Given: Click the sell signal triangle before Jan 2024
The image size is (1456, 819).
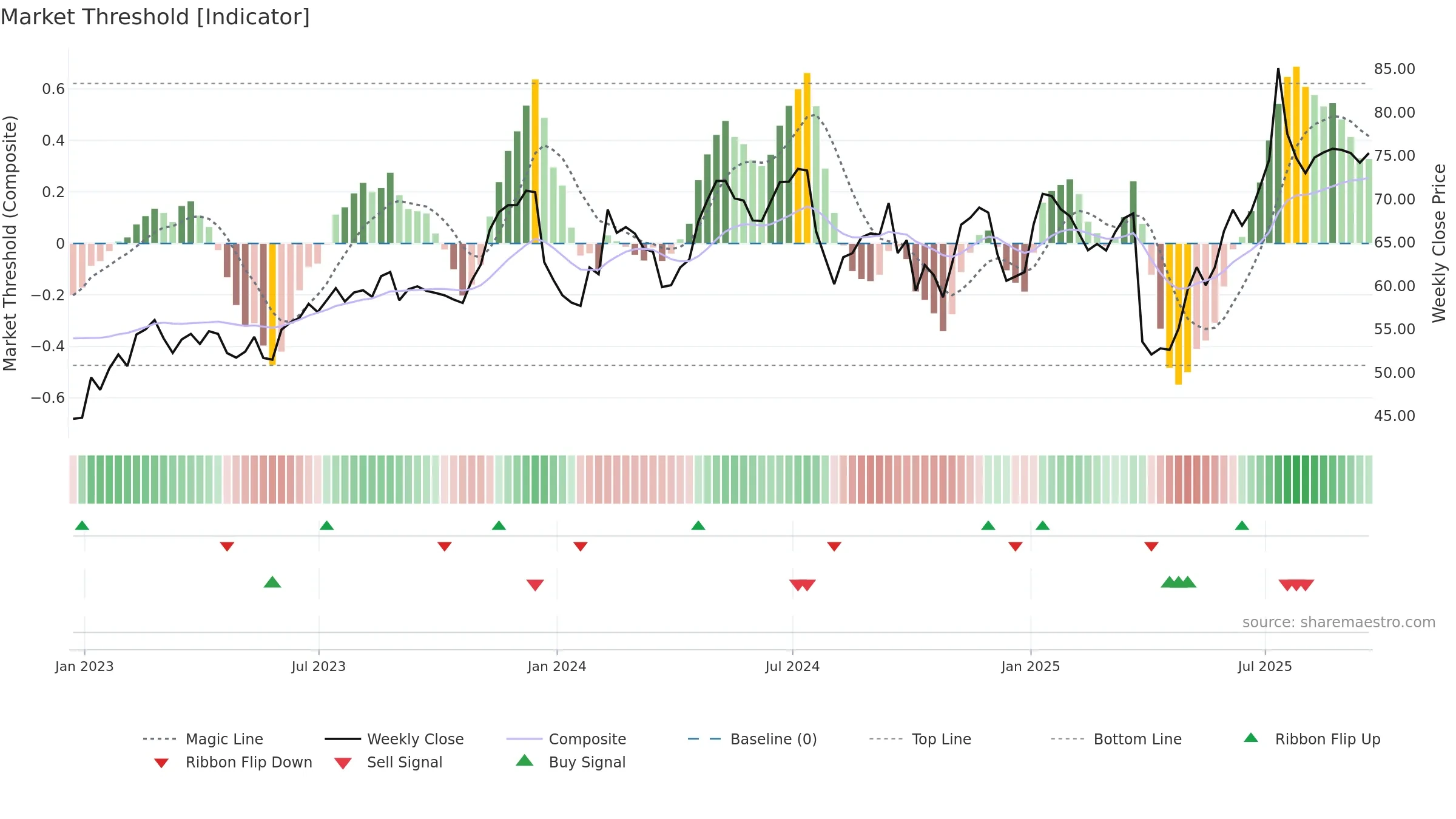Looking at the screenshot, I should pos(535,585).
